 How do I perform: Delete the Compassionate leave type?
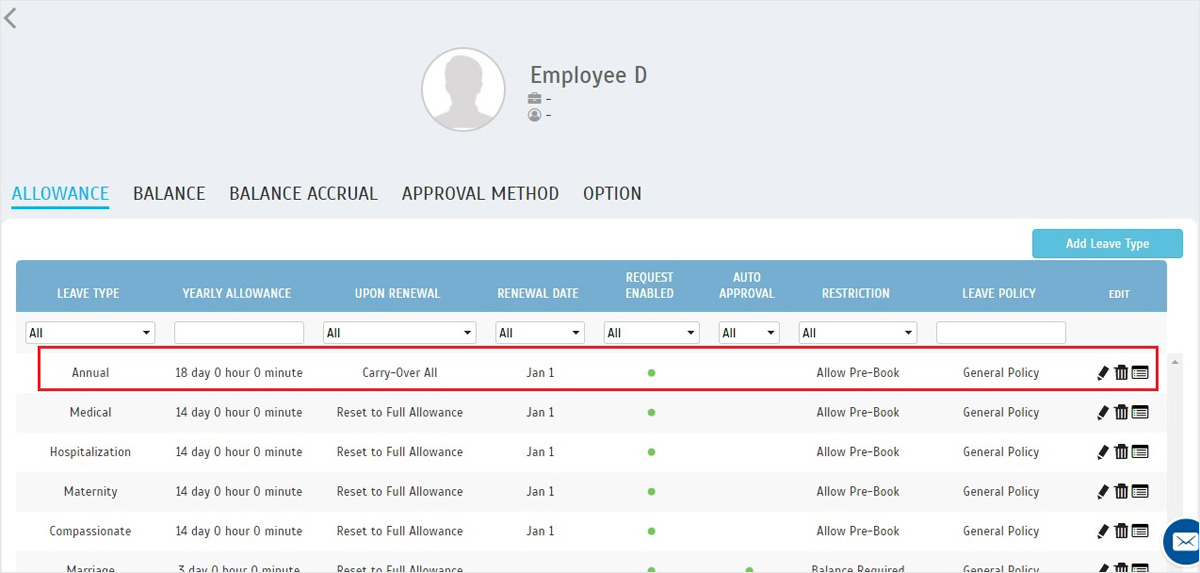1121,531
